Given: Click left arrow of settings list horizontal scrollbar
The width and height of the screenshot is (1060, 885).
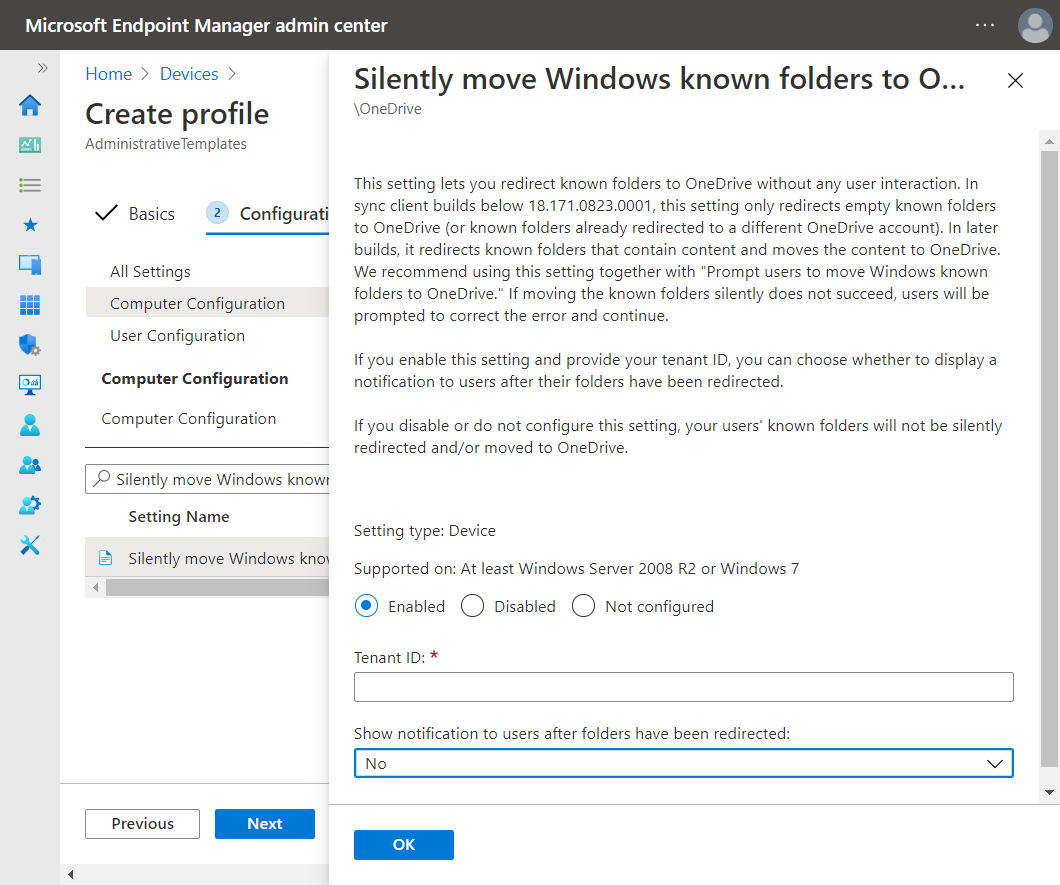Looking at the screenshot, I should pyautogui.click(x=95, y=588).
